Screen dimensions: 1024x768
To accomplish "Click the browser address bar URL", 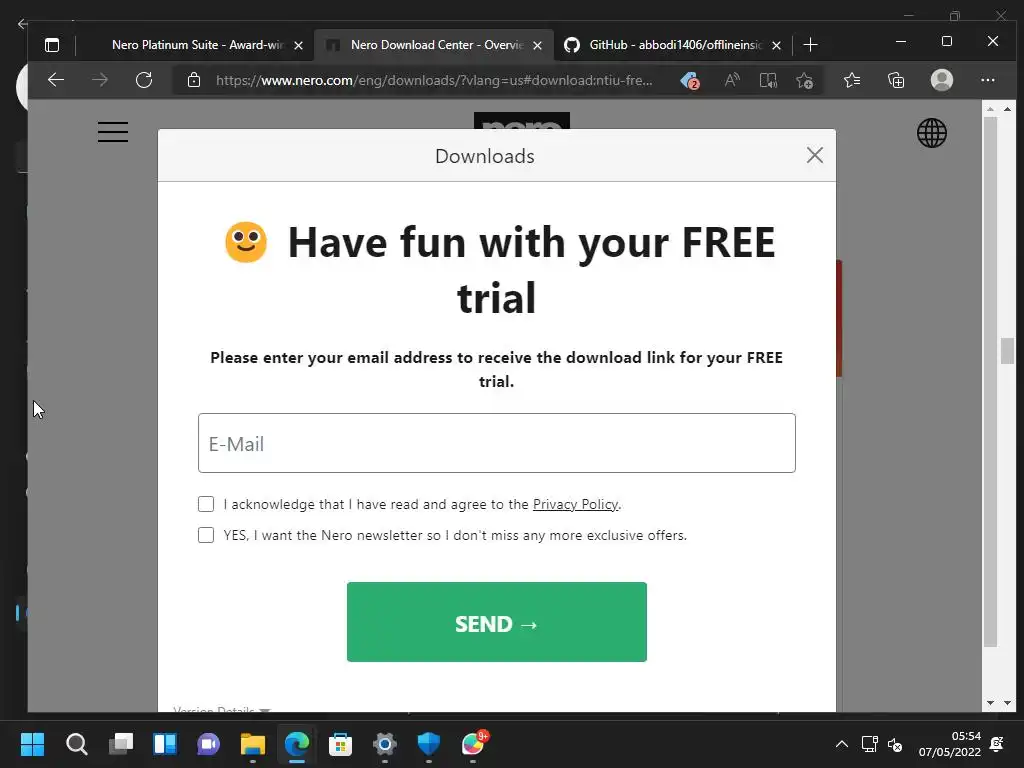I will coord(434,80).
